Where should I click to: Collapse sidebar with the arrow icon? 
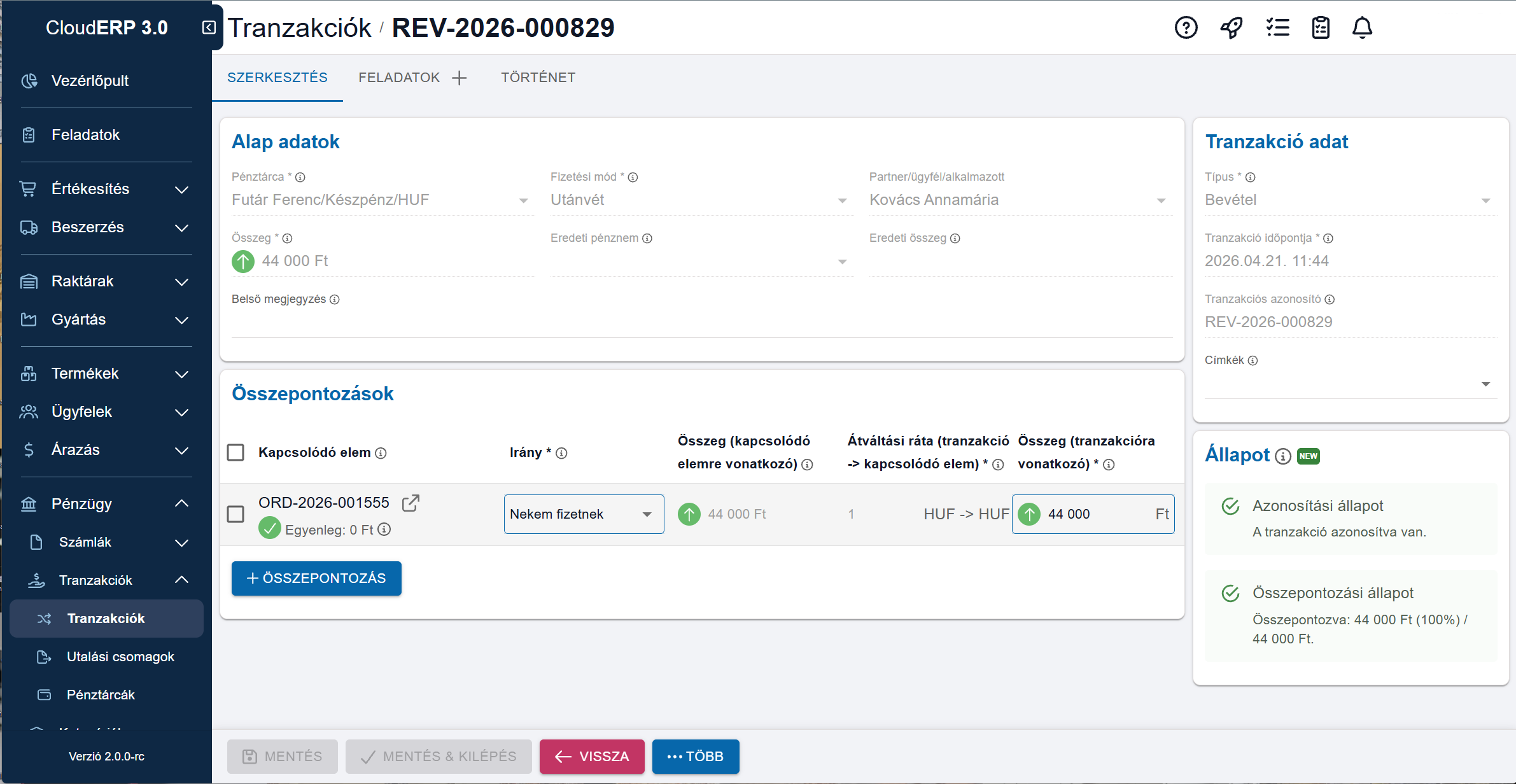[x=209, y=27]
